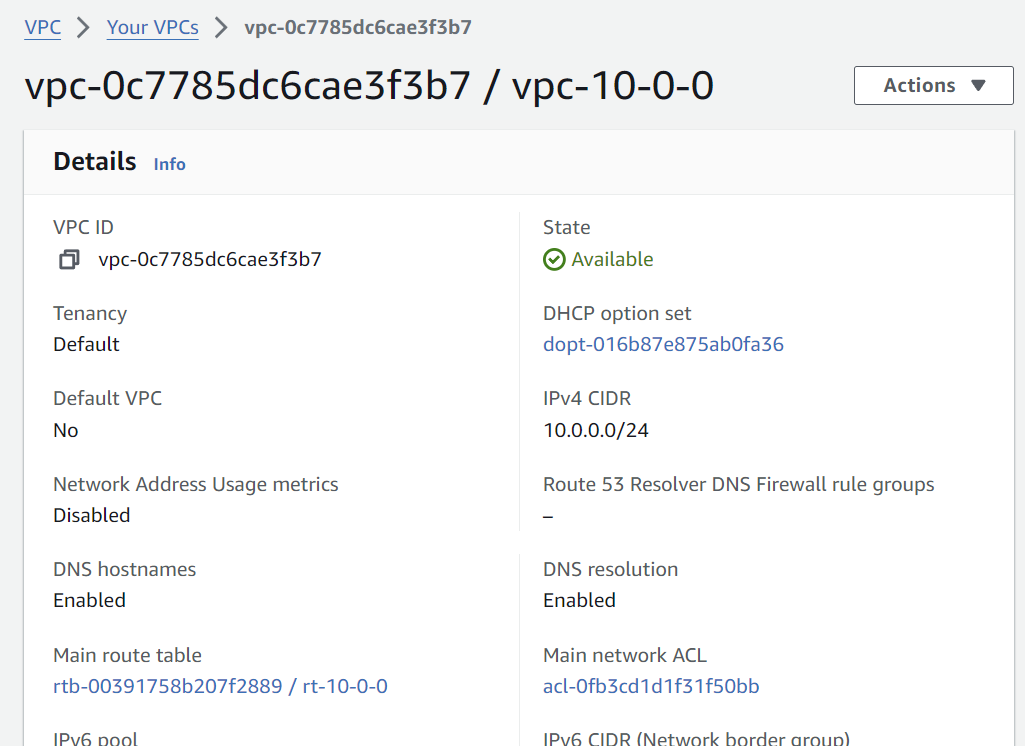Copy the VPC ID with the copy icon
This screenshot has width=1025, height=746.
(69, 260)
